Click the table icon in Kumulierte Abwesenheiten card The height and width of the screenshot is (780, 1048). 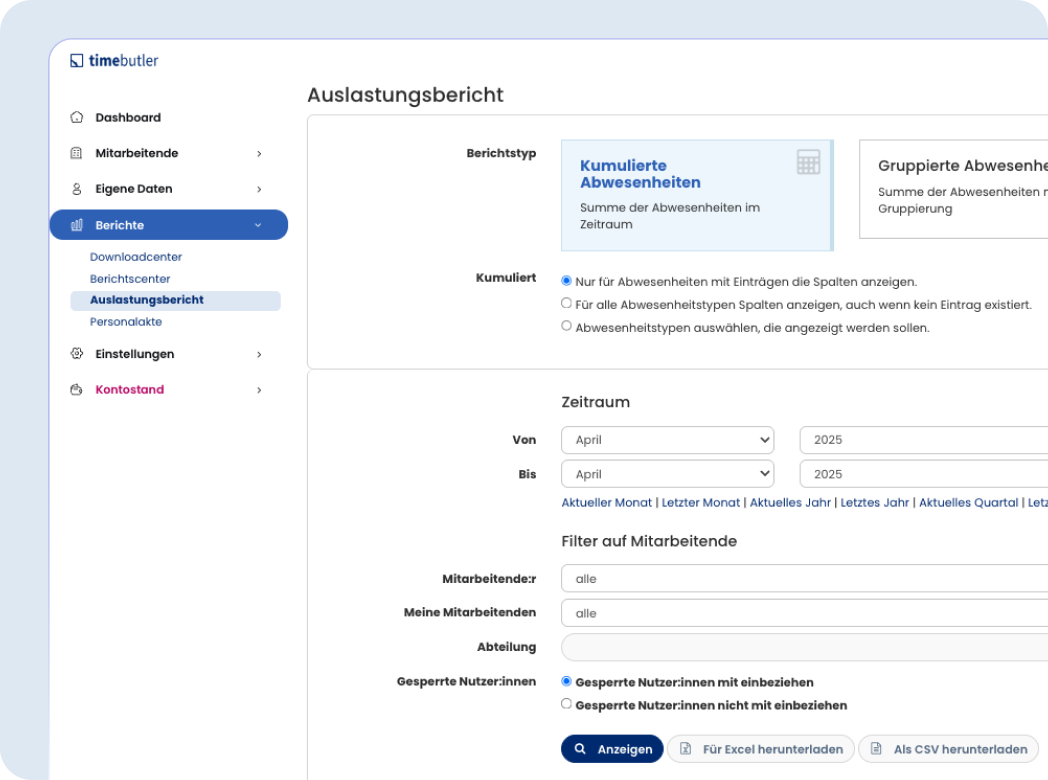(x=808, y=162)
